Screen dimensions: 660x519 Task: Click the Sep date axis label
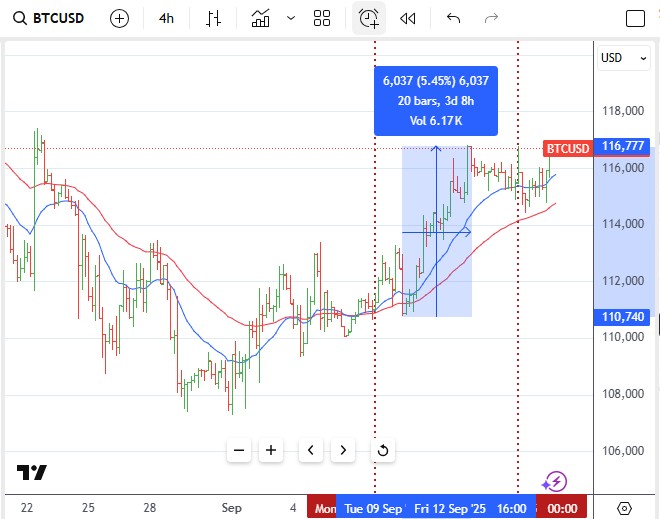tap(232, 508)
